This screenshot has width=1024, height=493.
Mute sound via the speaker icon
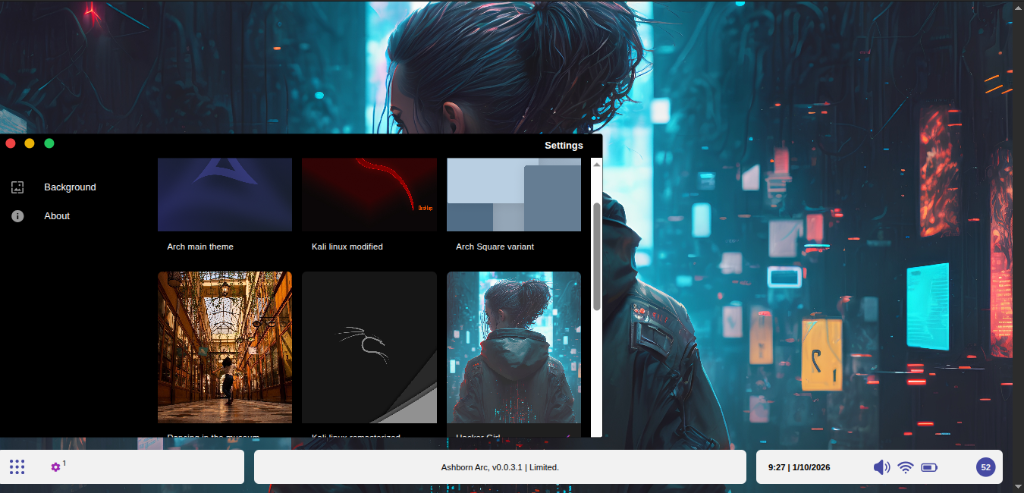click(881, 467)
